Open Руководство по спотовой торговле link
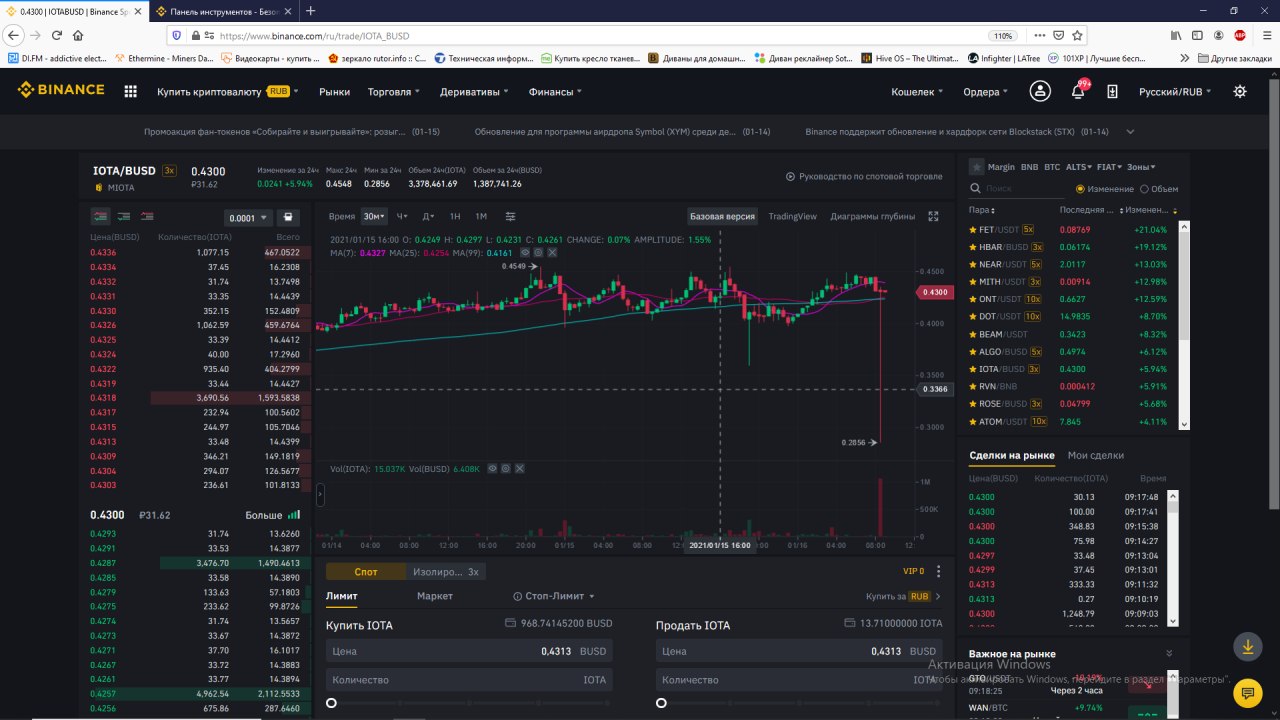 (x=864, y=176)
